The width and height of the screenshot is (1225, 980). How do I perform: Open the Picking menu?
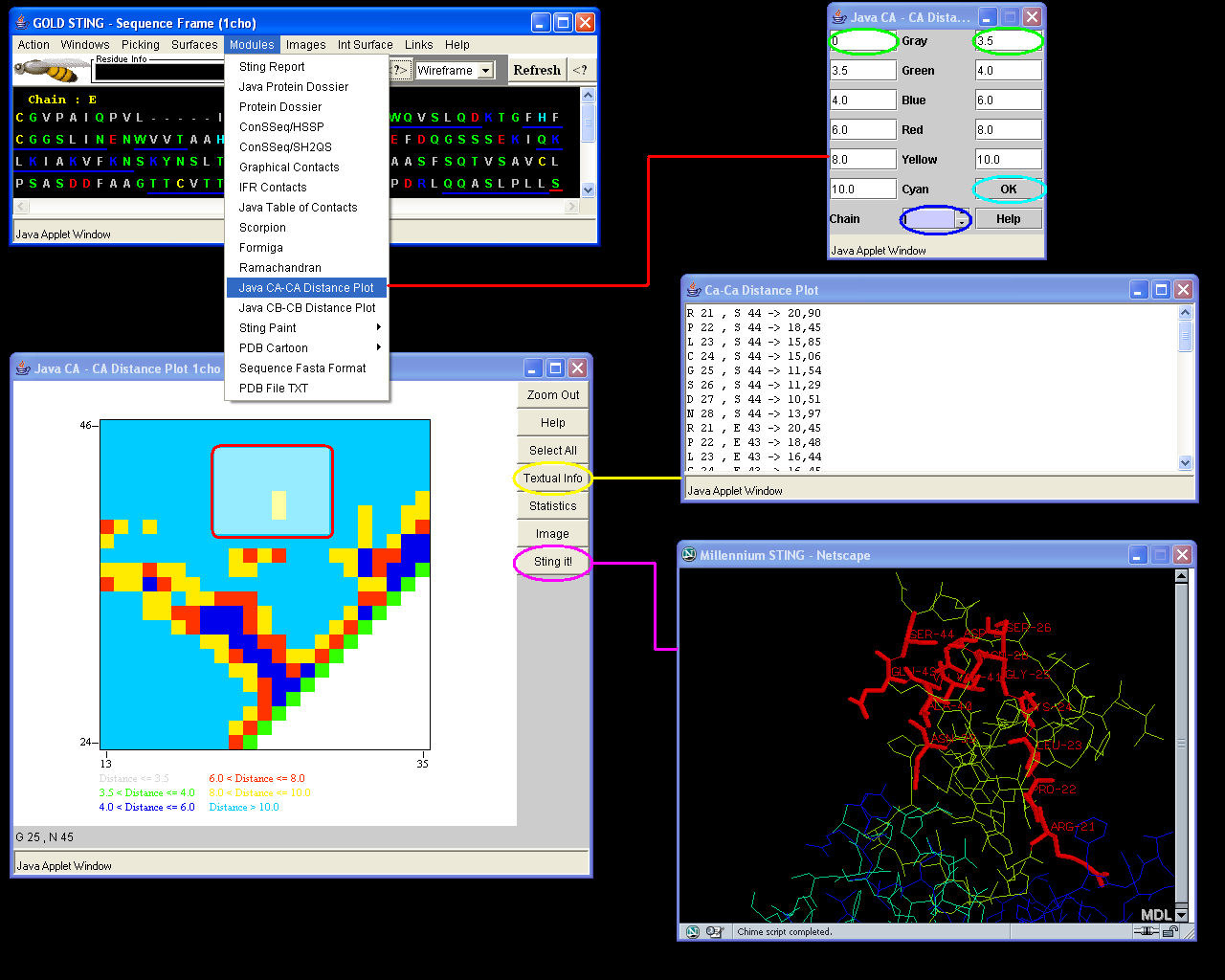click(x=141, y=44)
